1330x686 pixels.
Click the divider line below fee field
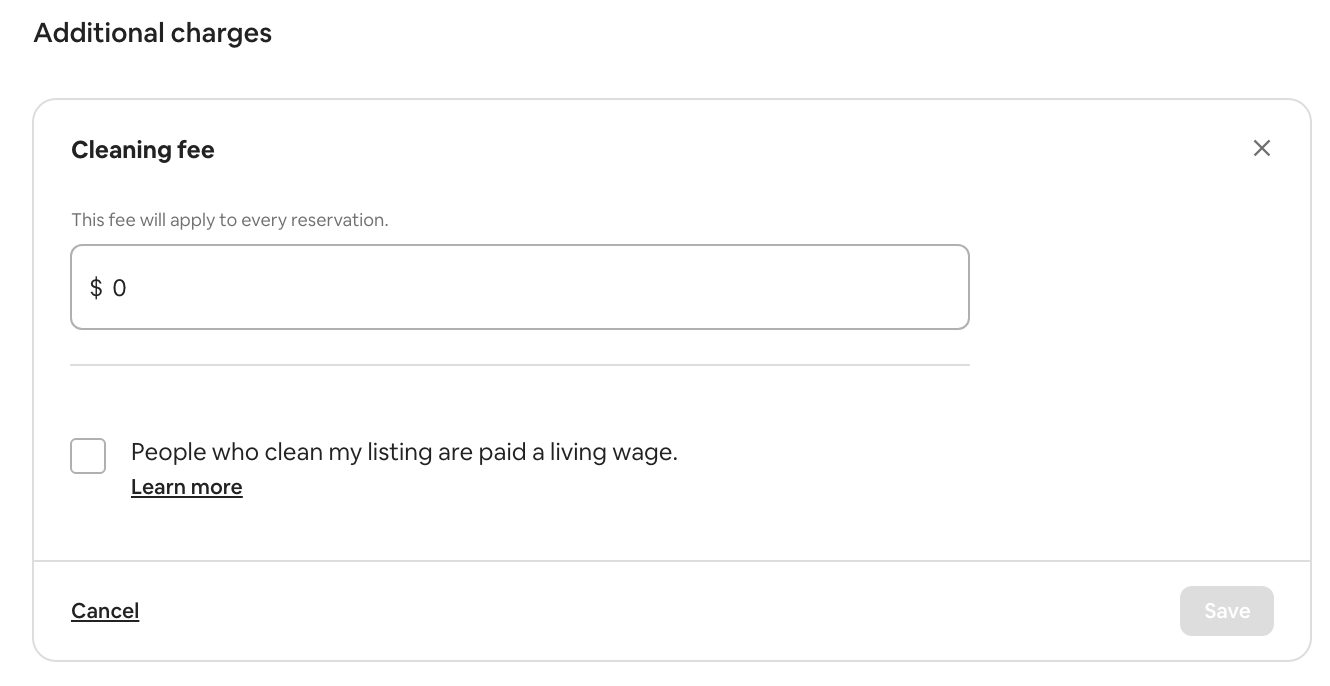(x=520, y=365)
